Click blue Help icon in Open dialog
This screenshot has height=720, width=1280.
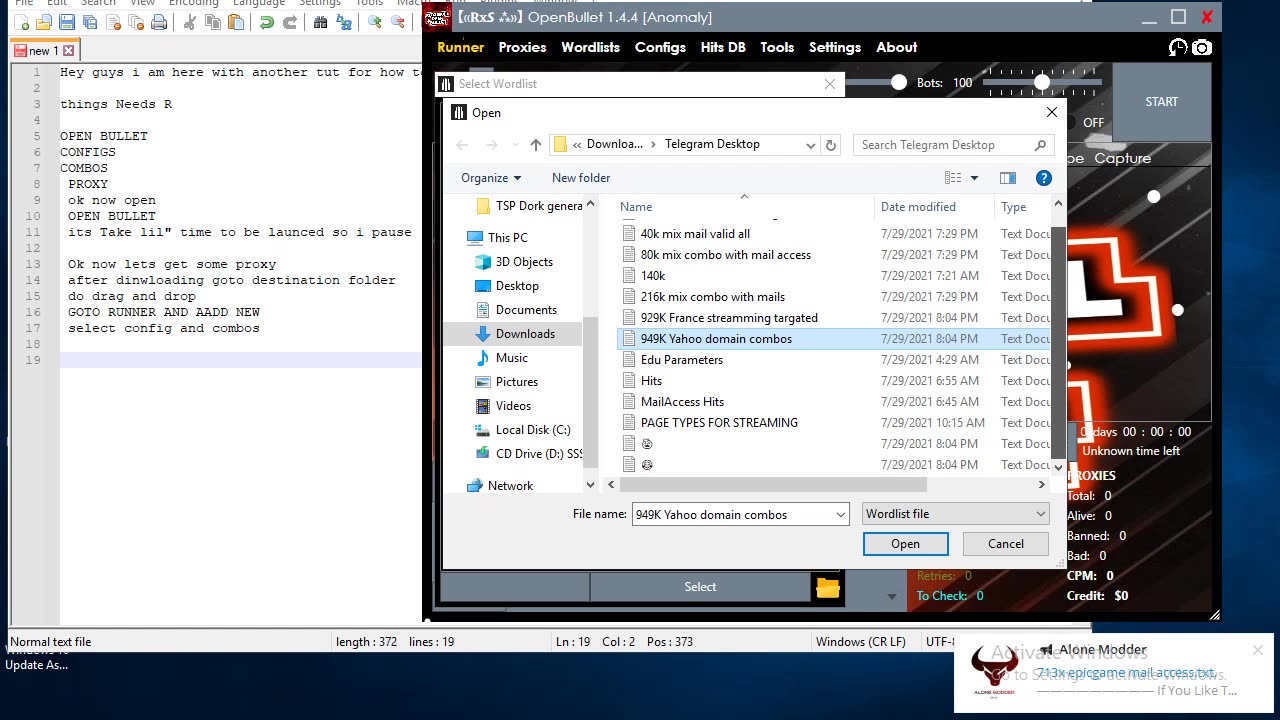pyautogui.click(x=1043, y=178)
